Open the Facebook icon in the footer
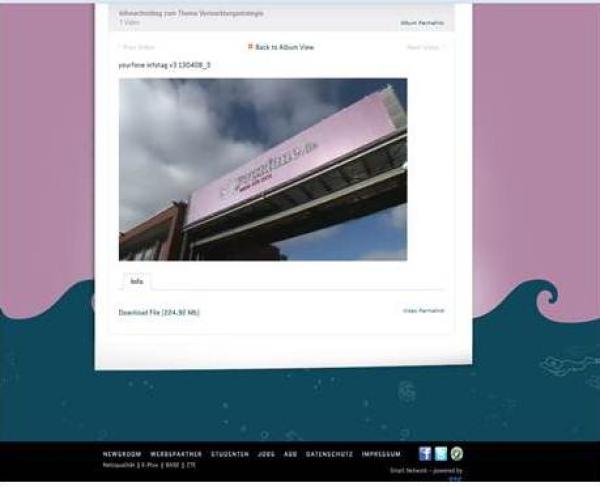 (425, 453)
